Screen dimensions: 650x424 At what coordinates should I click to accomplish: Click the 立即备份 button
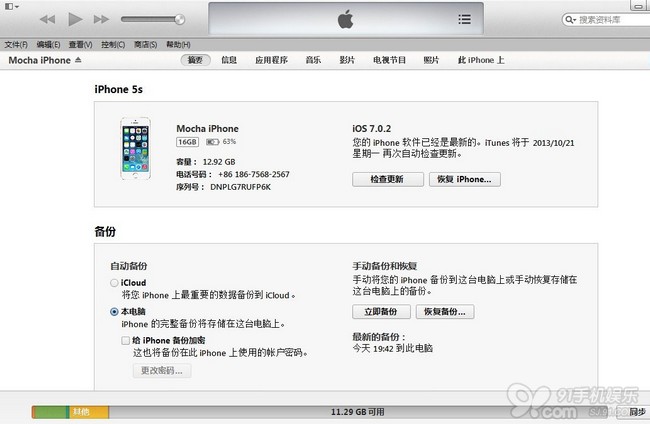[x=381, y=312]
